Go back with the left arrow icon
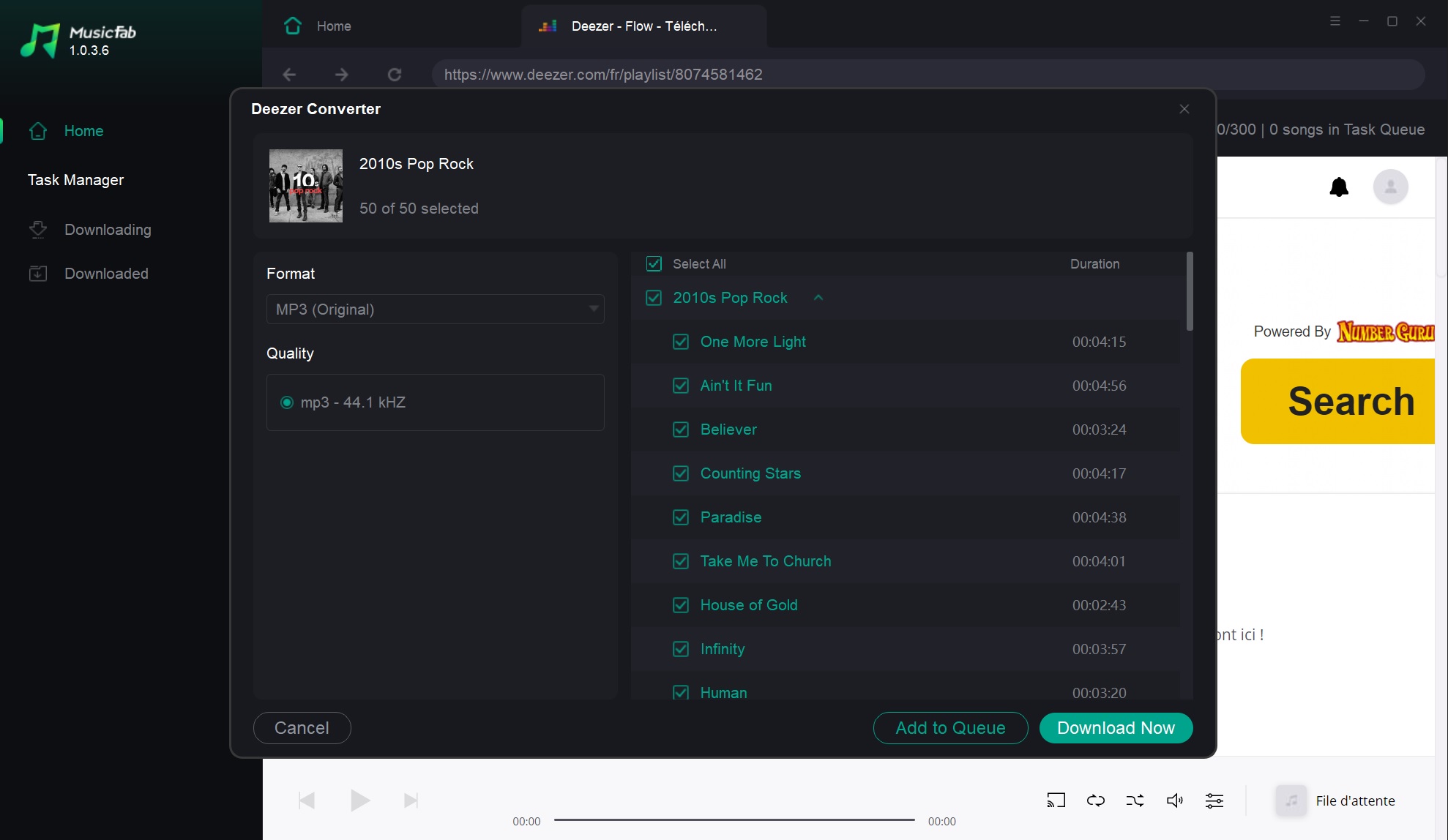 (x=289, y=75)
